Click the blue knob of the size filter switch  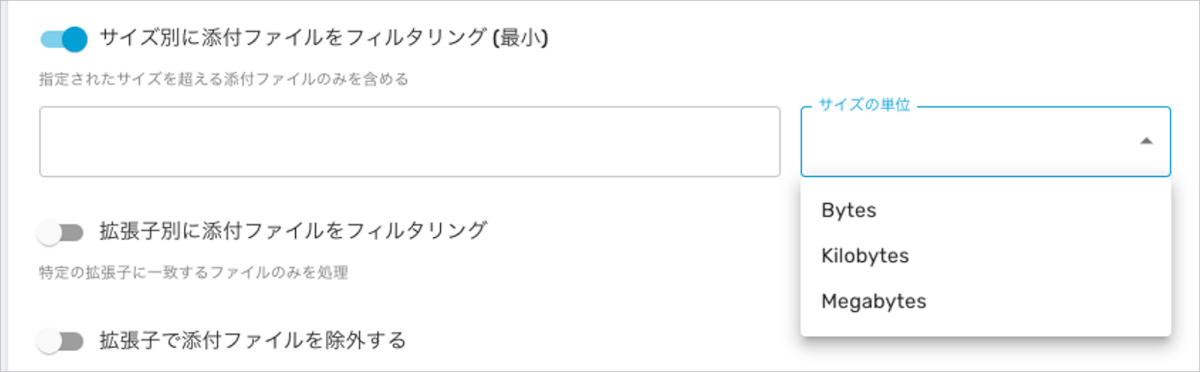pyautogui.click(x=76, y=39)
